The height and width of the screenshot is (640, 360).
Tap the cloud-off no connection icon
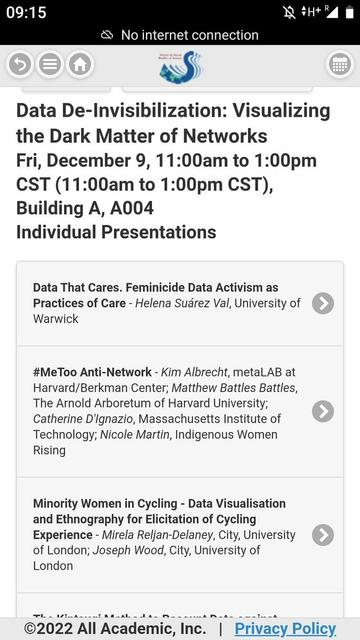pyautogui.click(x=107, y=35)
